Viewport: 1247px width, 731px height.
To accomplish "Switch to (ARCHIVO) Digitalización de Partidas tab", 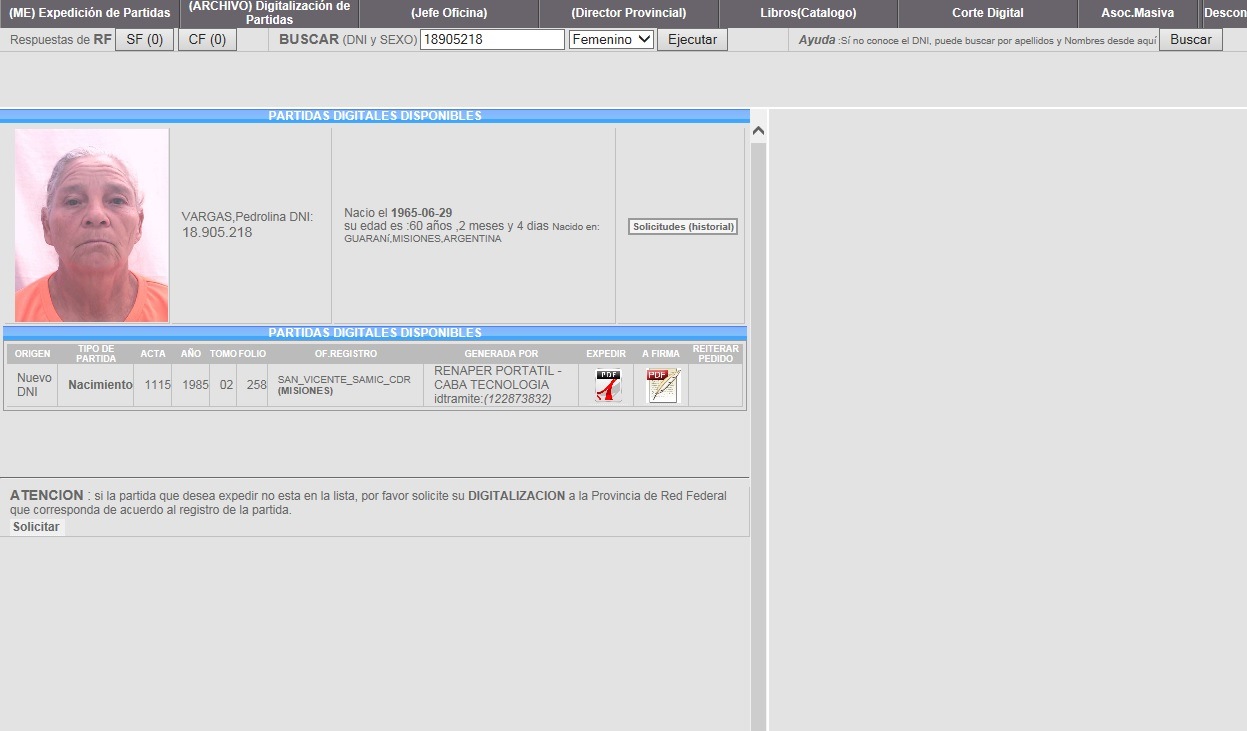I will click(269, 13).
